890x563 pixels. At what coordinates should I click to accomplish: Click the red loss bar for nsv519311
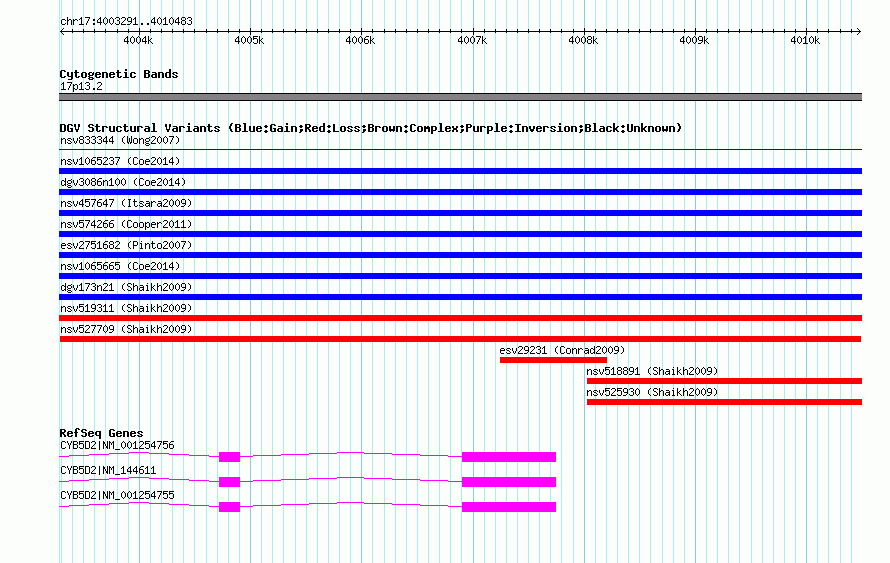pos(460,318)
